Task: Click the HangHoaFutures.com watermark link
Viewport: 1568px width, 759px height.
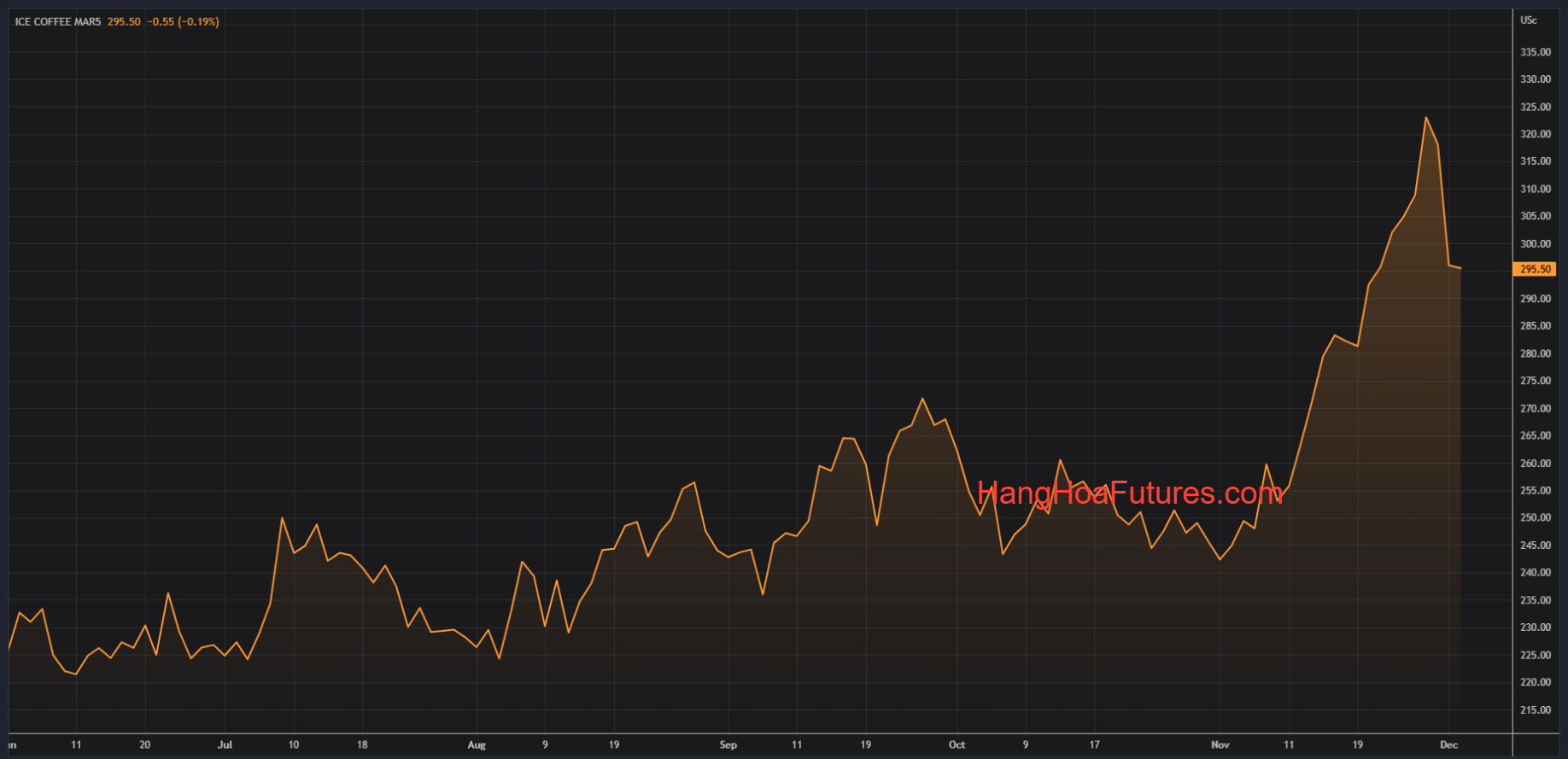Action: point(1129,493)
